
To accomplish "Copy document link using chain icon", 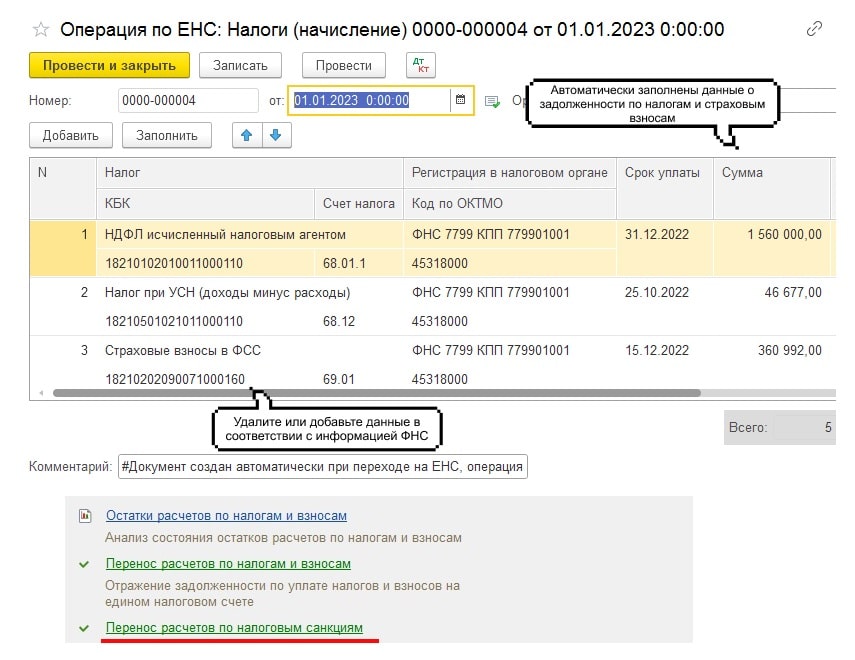I will [x=815, y=28].
